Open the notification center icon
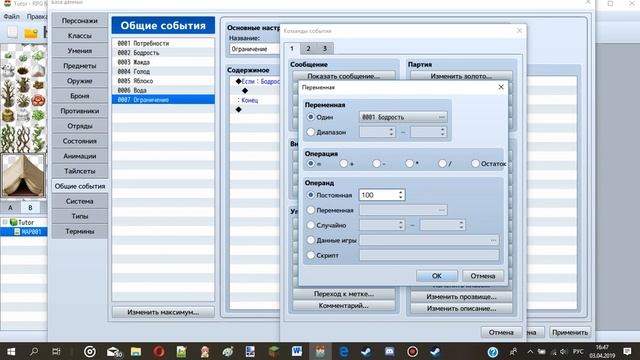 pos(627,351)
